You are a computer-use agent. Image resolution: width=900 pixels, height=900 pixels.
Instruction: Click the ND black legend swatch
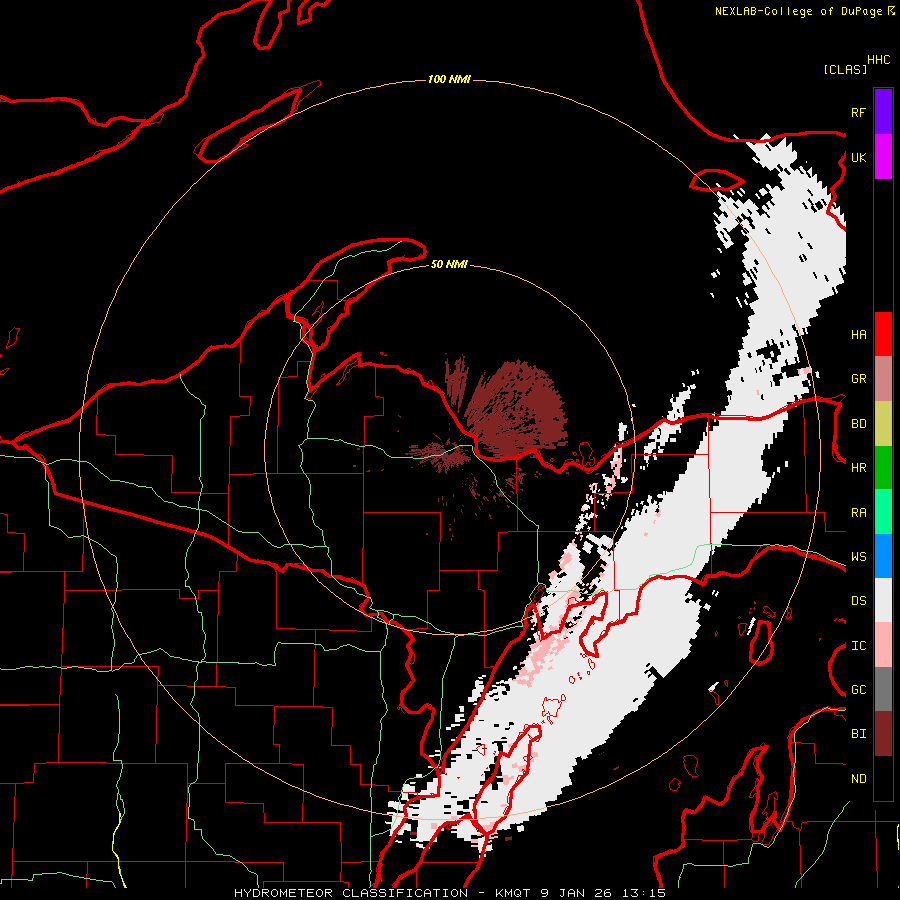[x=883, y=778]
